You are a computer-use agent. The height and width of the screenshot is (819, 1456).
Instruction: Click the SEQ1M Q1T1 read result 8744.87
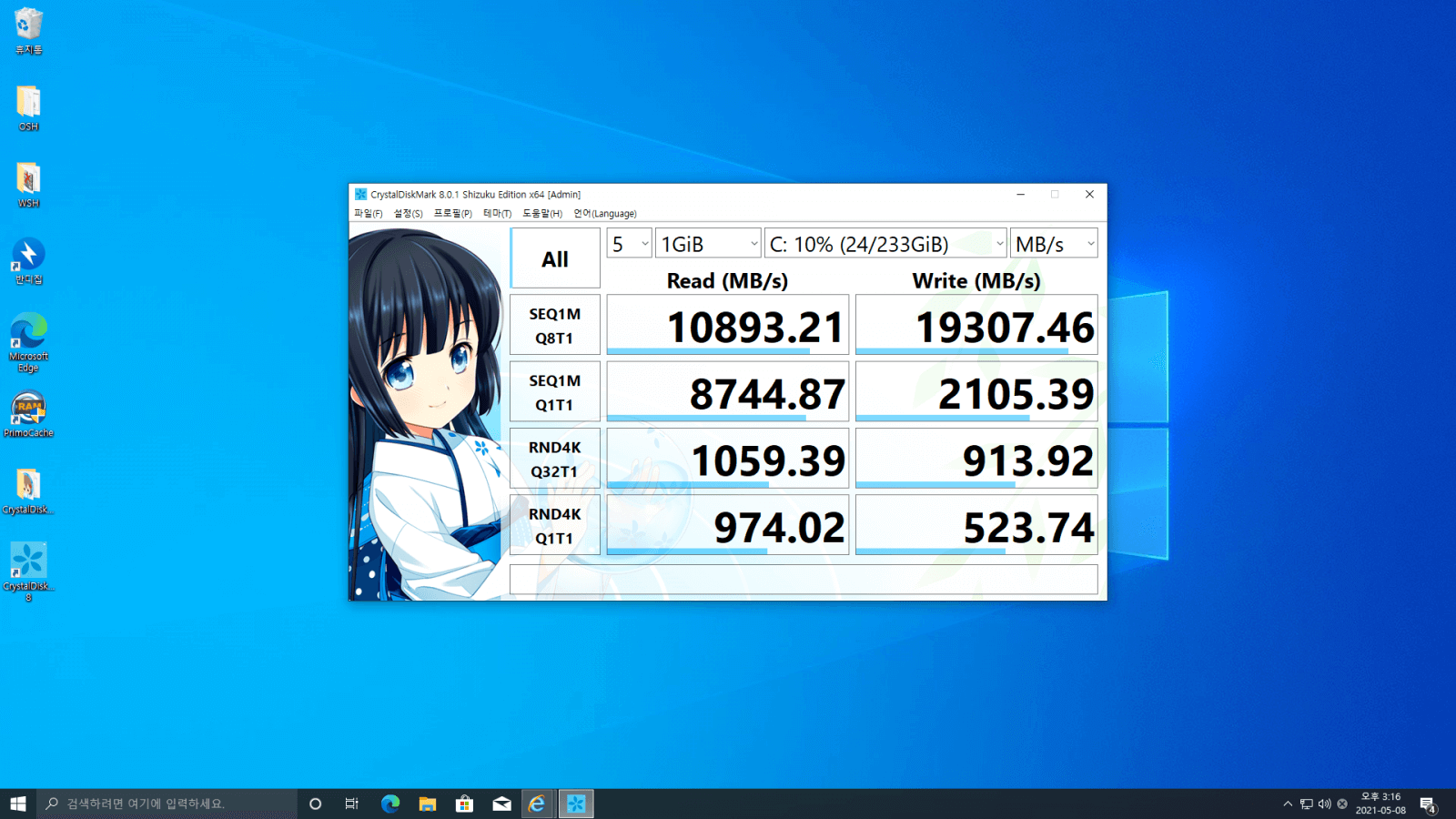[x=728, y=391]
